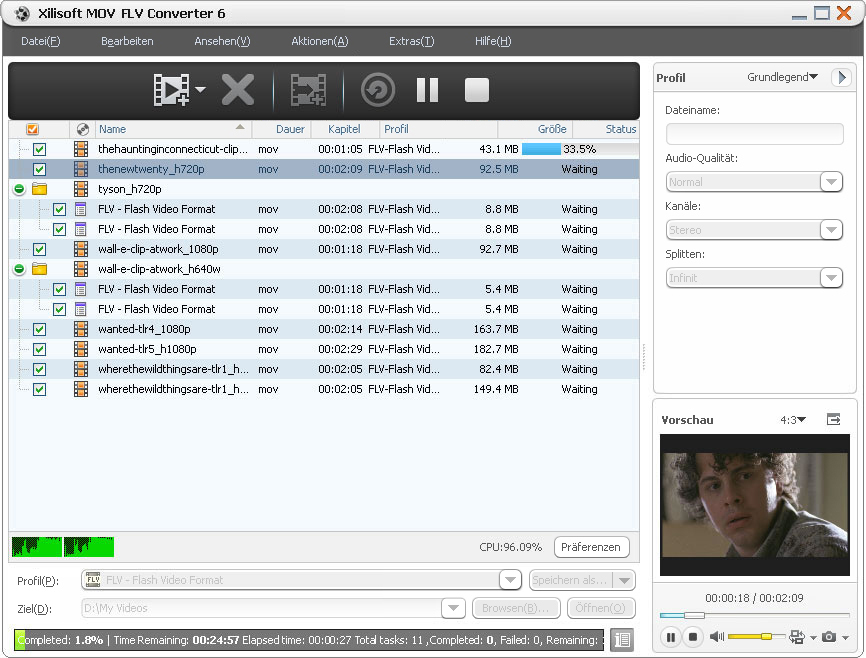Uncheck the thehauntinginconnecticut-clip checkbox
Viewport: 866px width, 658px height.
coord(39,149)
